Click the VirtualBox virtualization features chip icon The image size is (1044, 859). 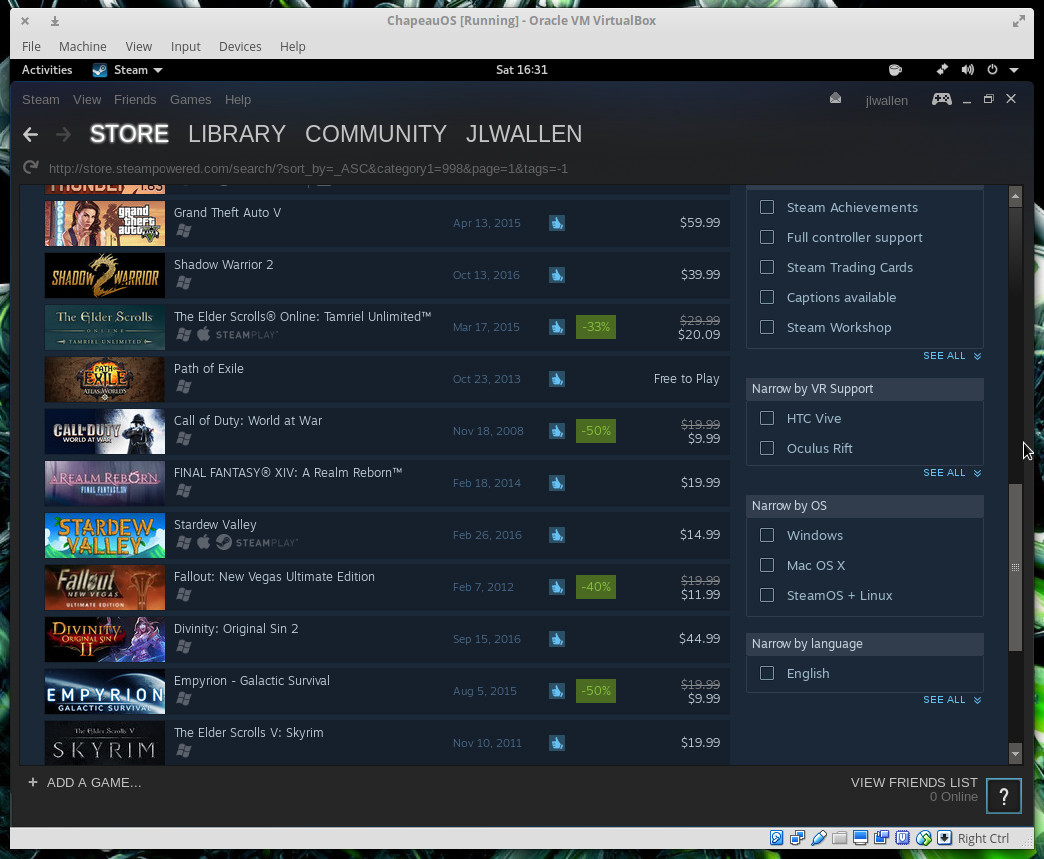[902, 838]
